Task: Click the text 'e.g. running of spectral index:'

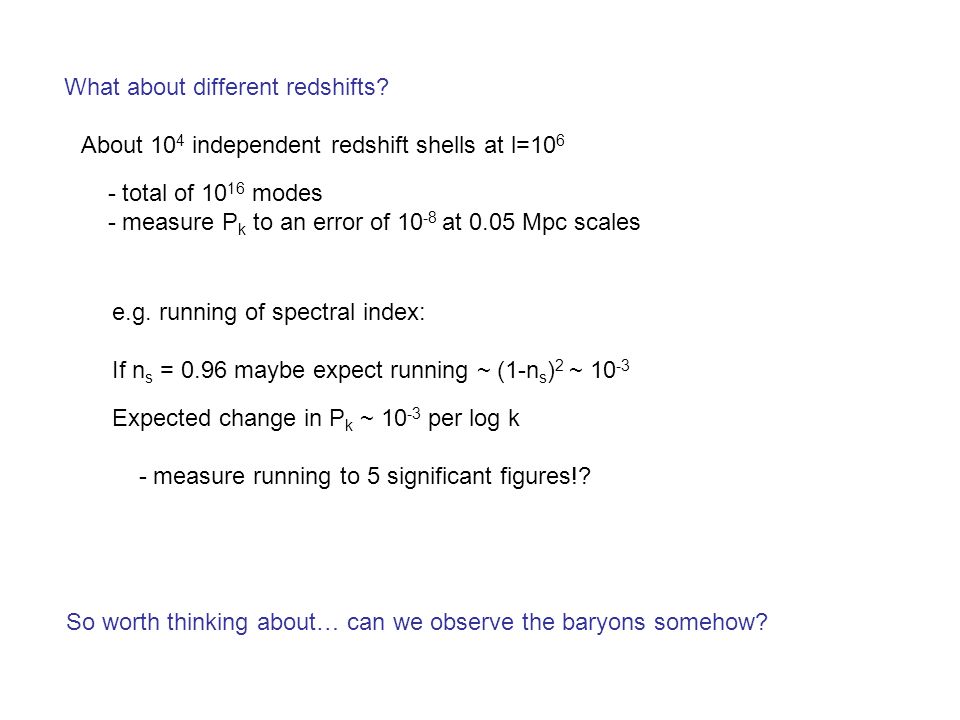Action: 268,313
